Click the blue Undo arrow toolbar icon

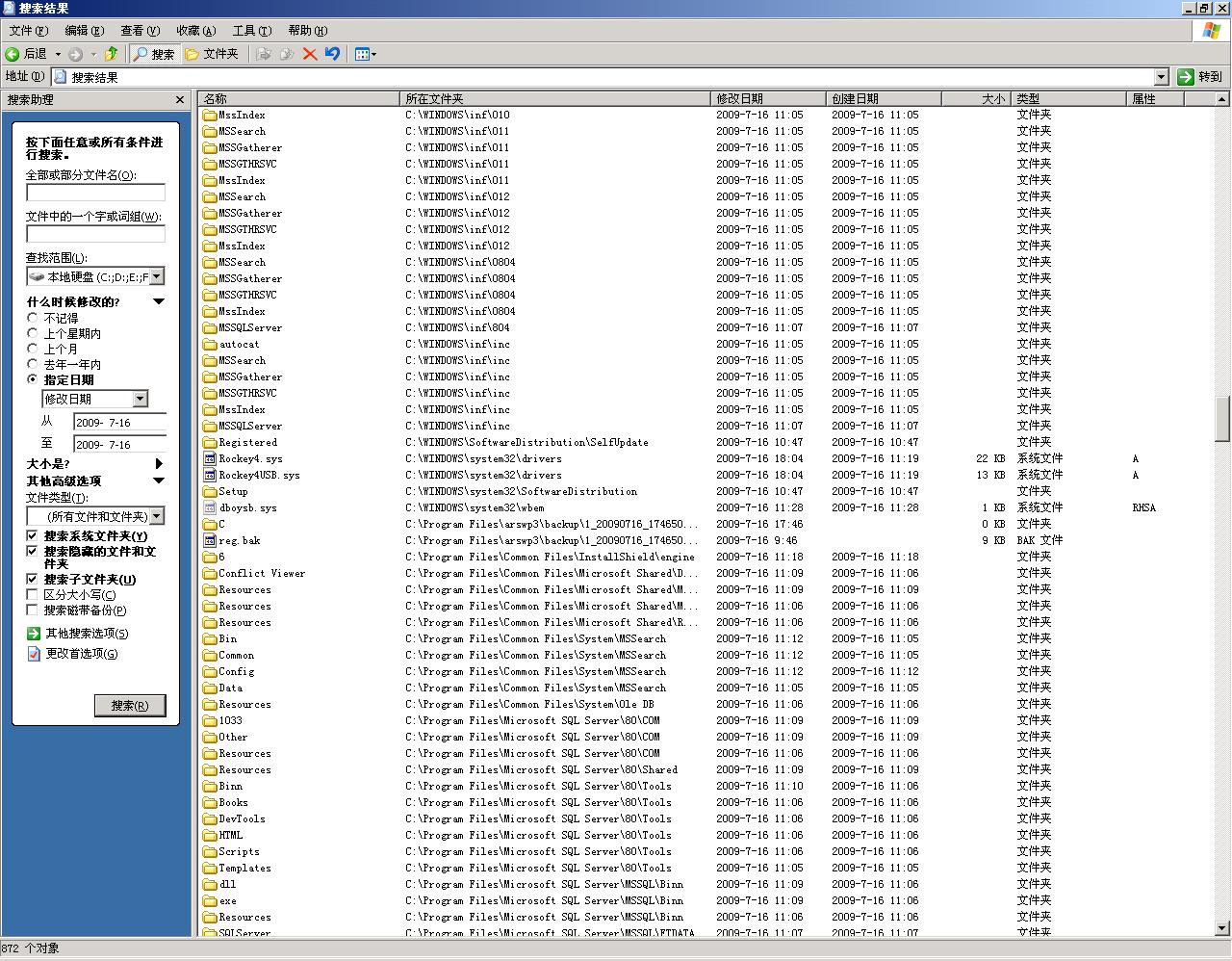click(332, 54)
